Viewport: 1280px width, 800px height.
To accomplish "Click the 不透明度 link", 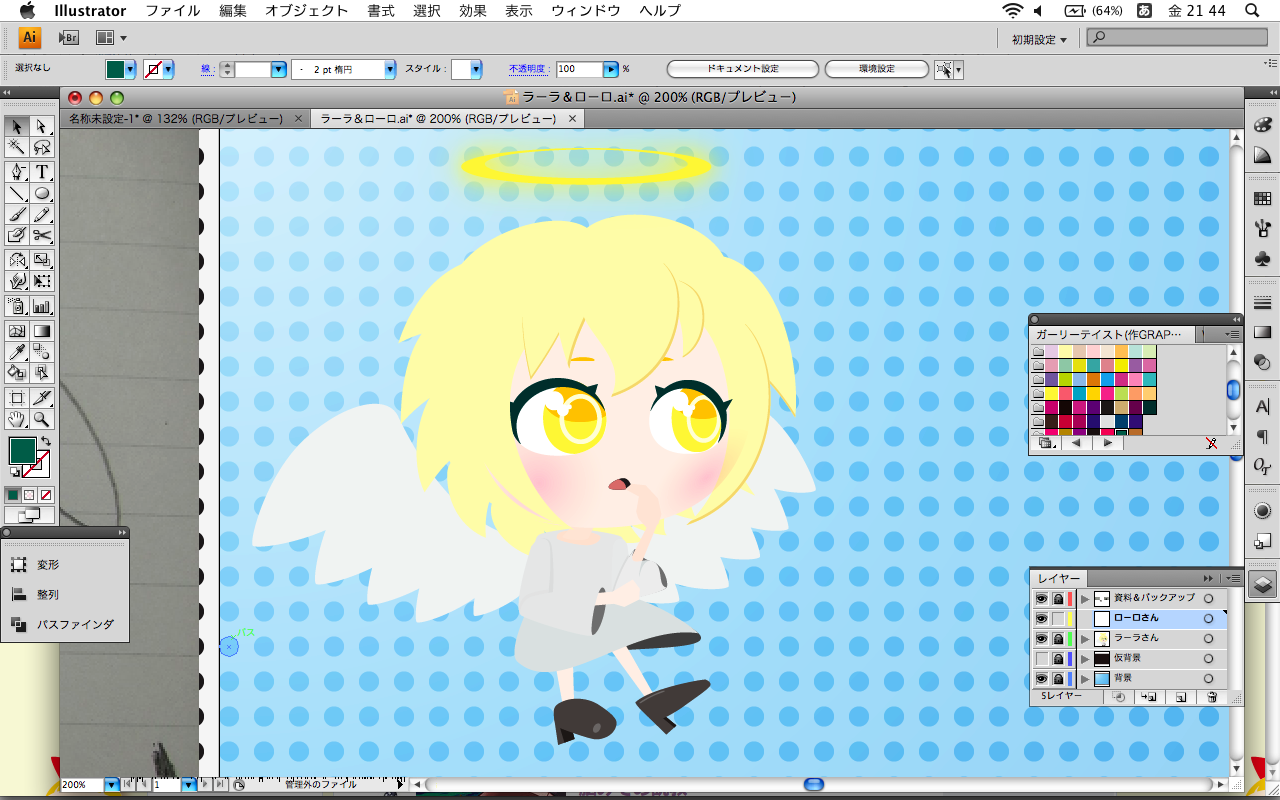I will [x=527, y=69].
